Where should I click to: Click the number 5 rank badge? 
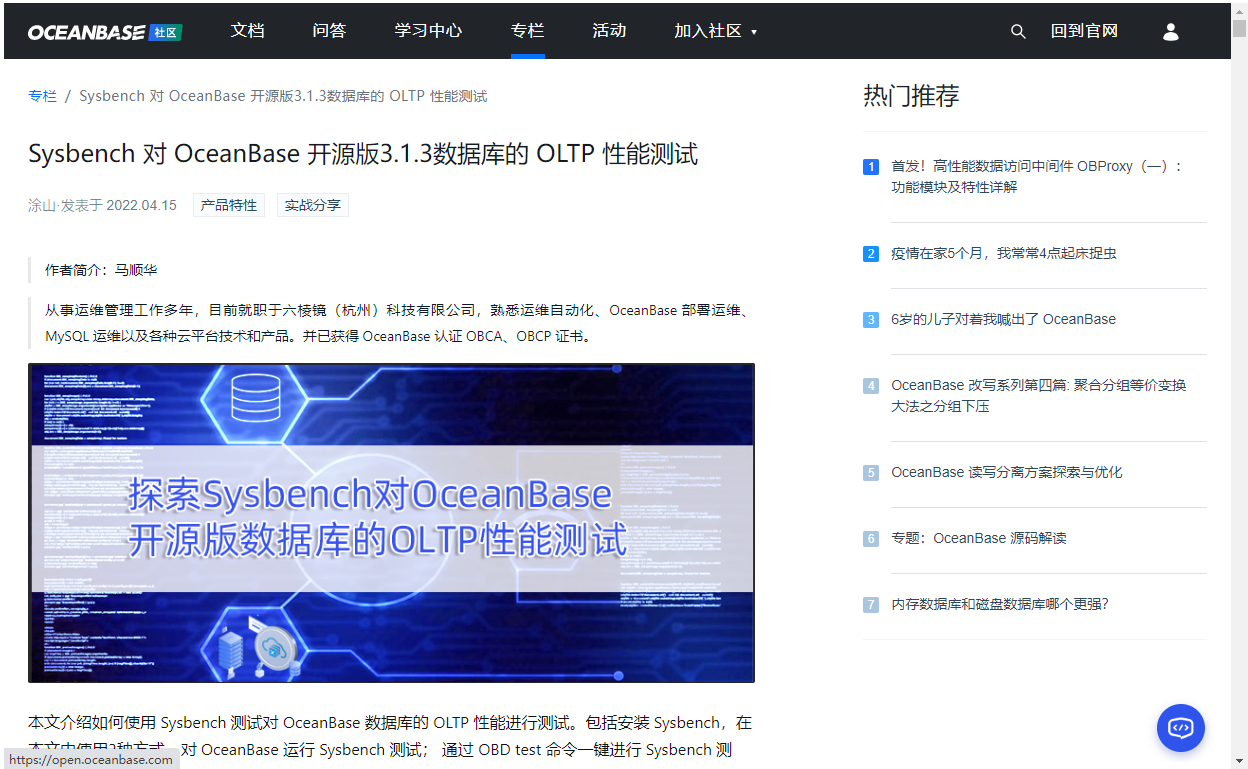871,473
